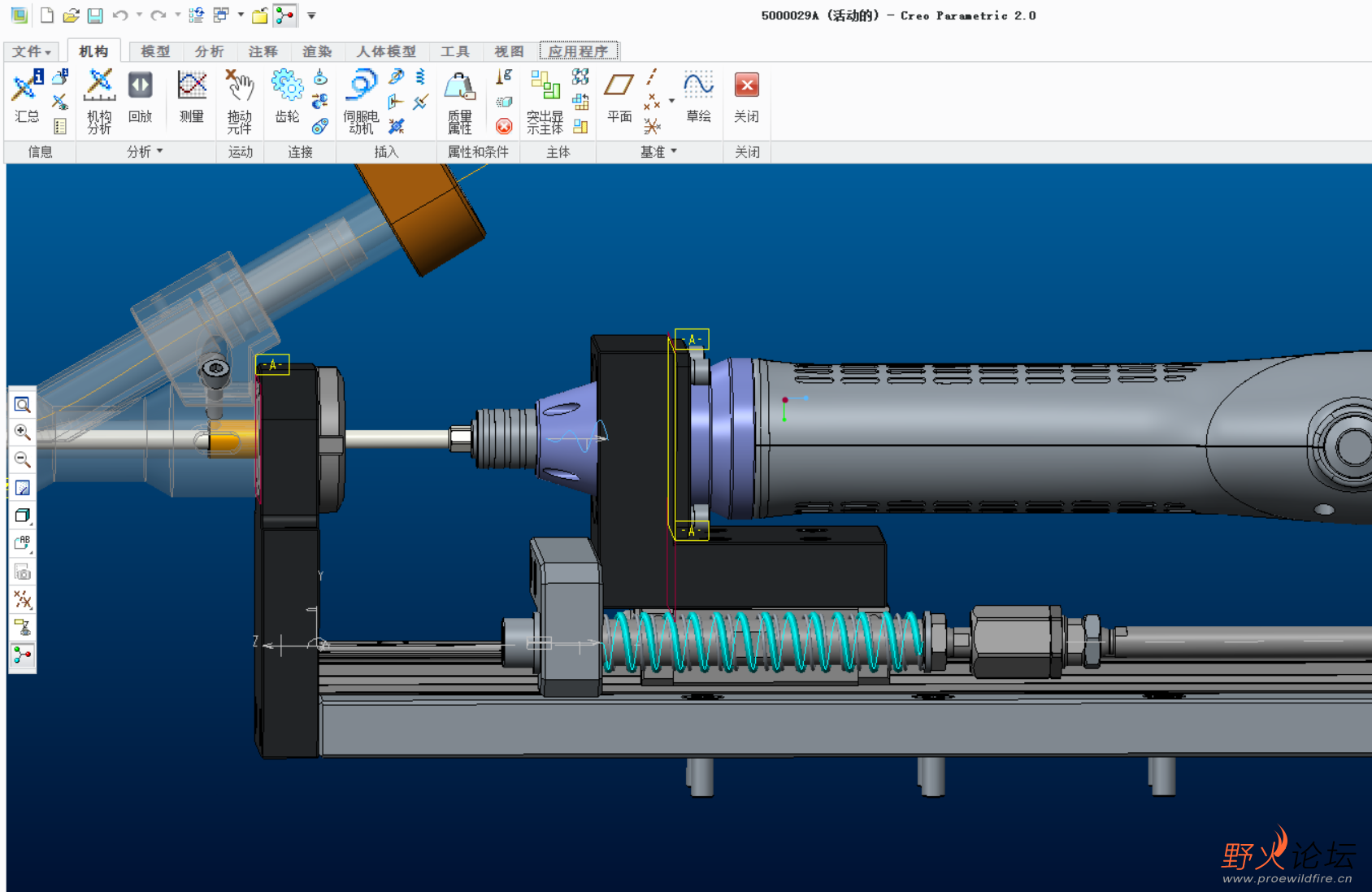1372x892 pixels.
Task: Undo the last action
Action: 120,15
